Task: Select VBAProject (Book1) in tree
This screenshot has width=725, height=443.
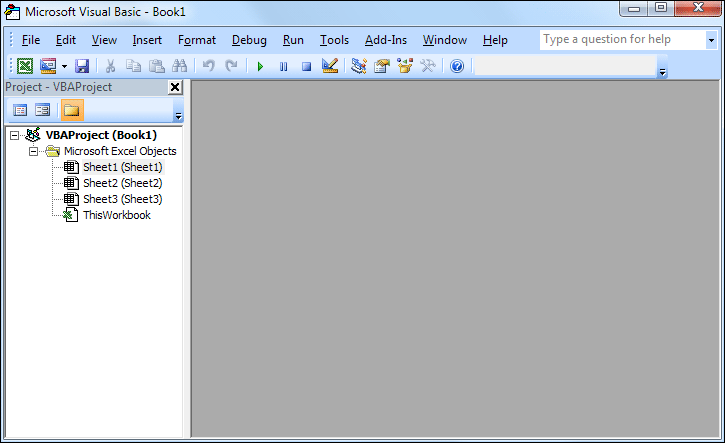Action: click(x=101, y=135)
